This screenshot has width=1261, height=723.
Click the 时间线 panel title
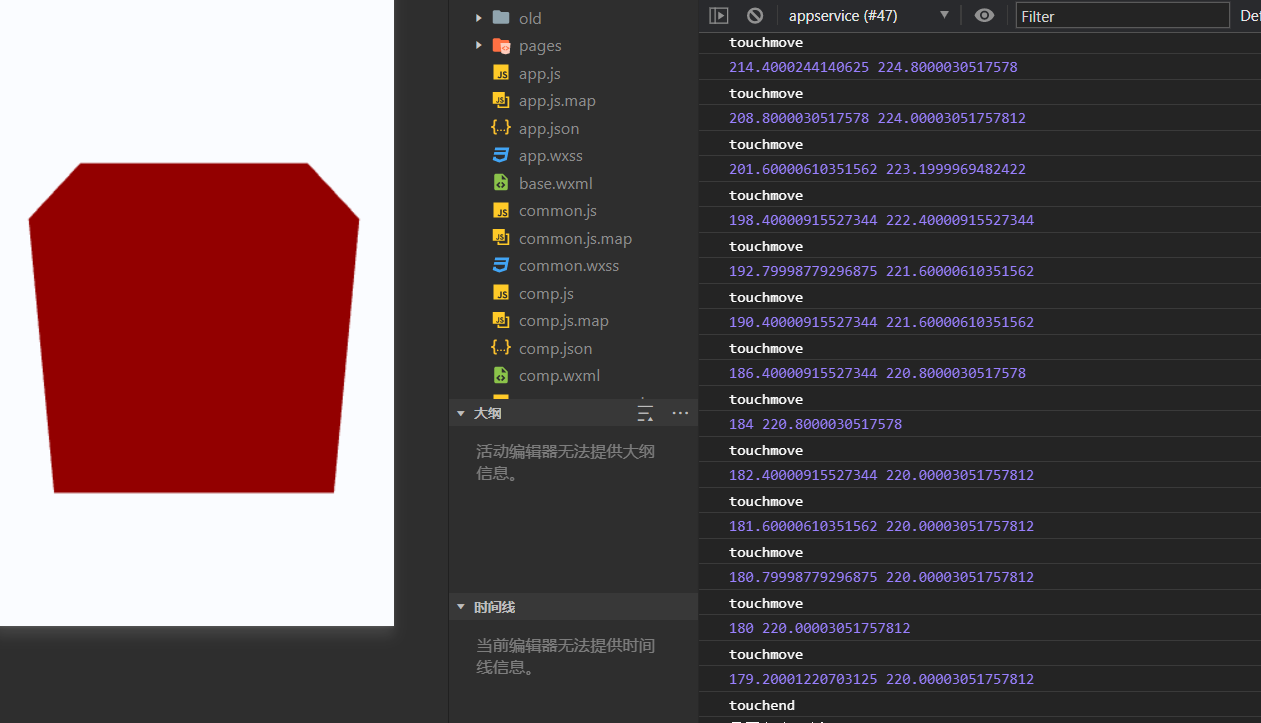point(494,607)
